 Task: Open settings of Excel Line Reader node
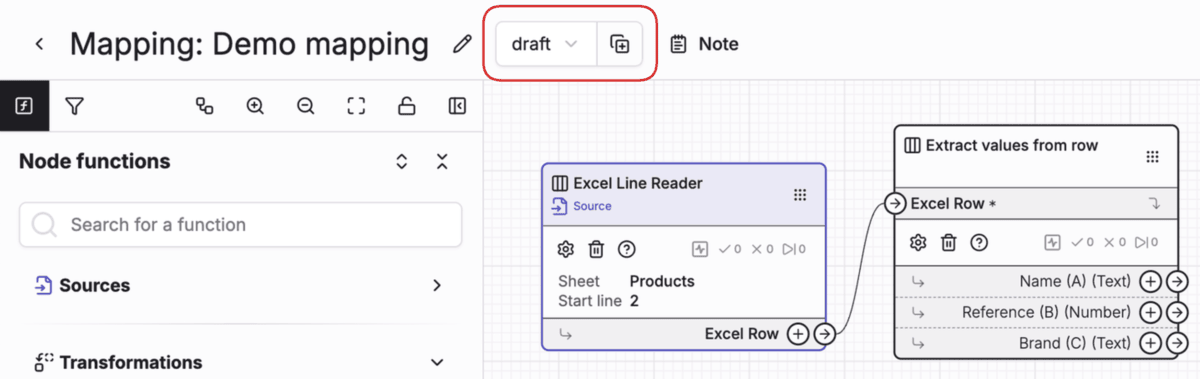point(565,249)
